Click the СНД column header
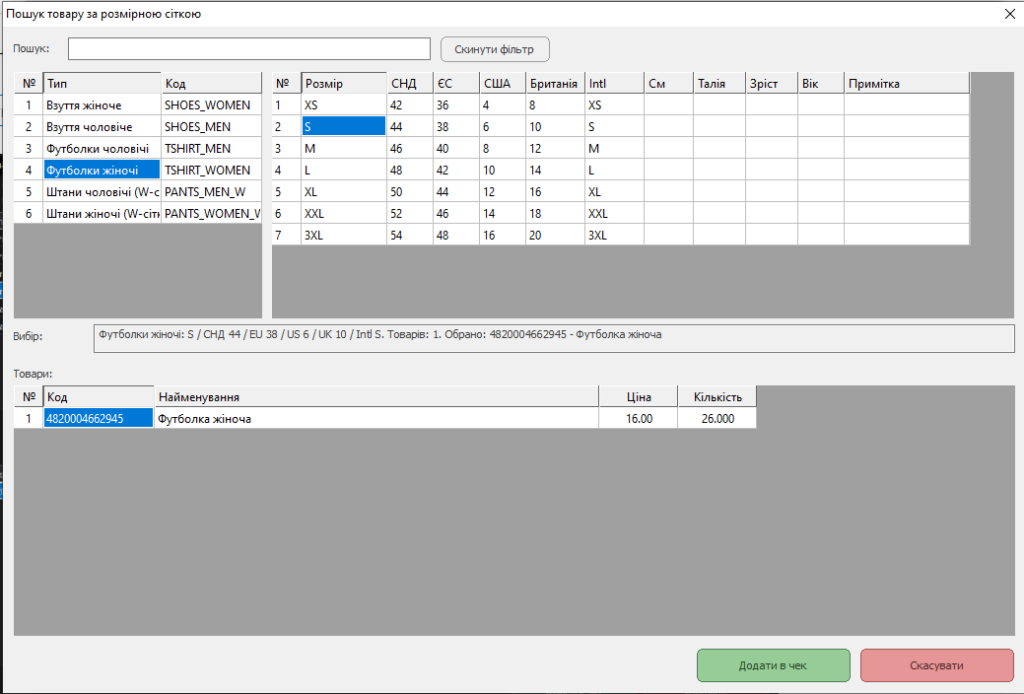This screenshot has height=694, width=1024. point(409,83)
